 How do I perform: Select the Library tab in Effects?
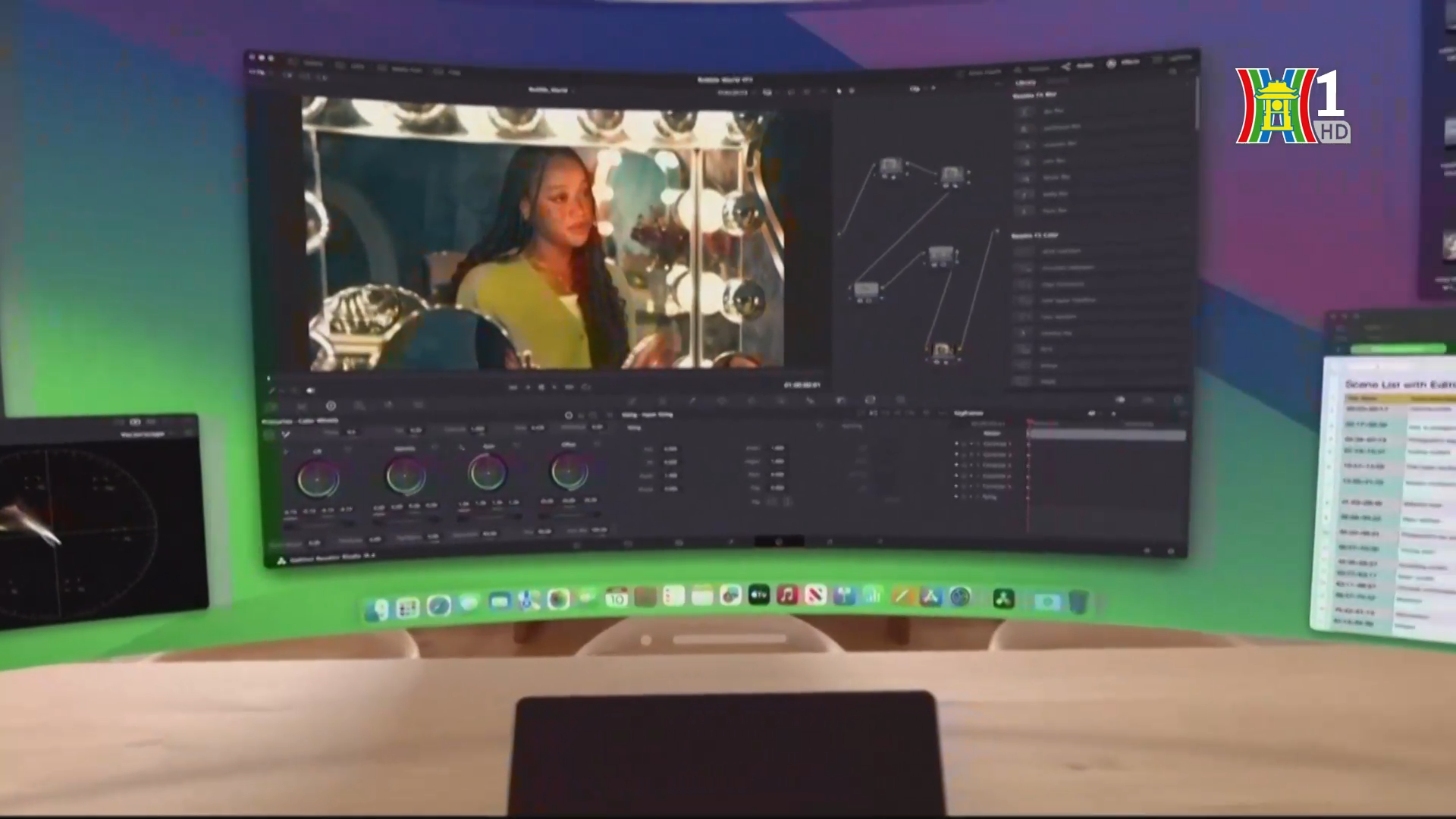click(1025, 83)
